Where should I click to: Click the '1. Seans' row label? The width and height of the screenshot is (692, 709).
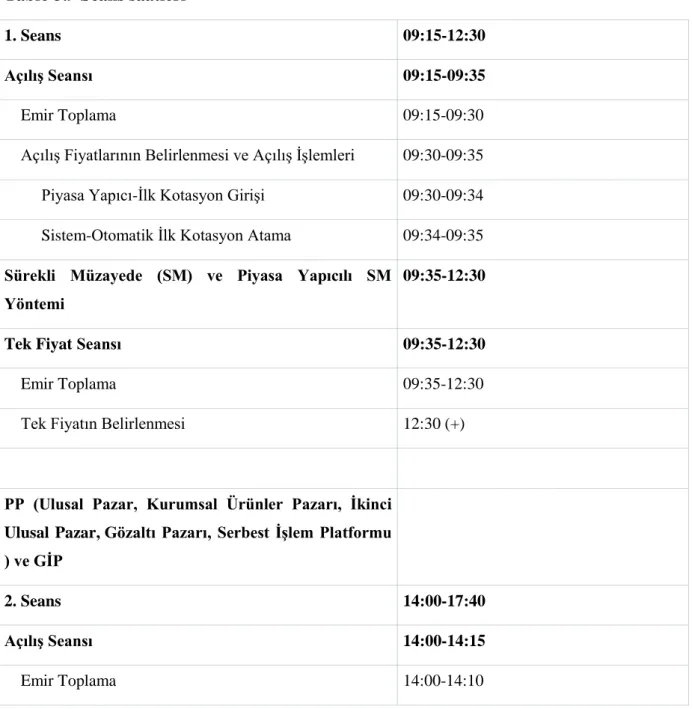click(33, 35)
